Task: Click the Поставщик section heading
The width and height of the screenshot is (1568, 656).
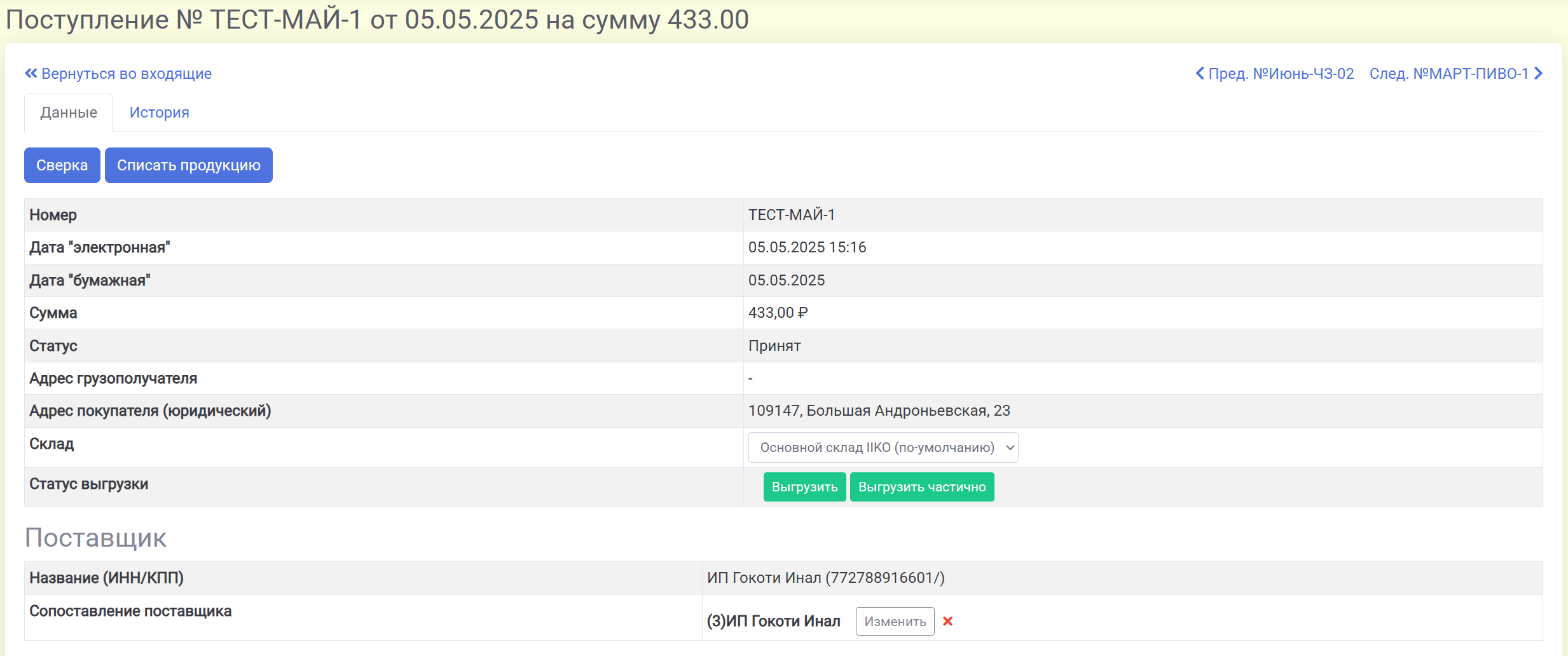Action: 95,538
